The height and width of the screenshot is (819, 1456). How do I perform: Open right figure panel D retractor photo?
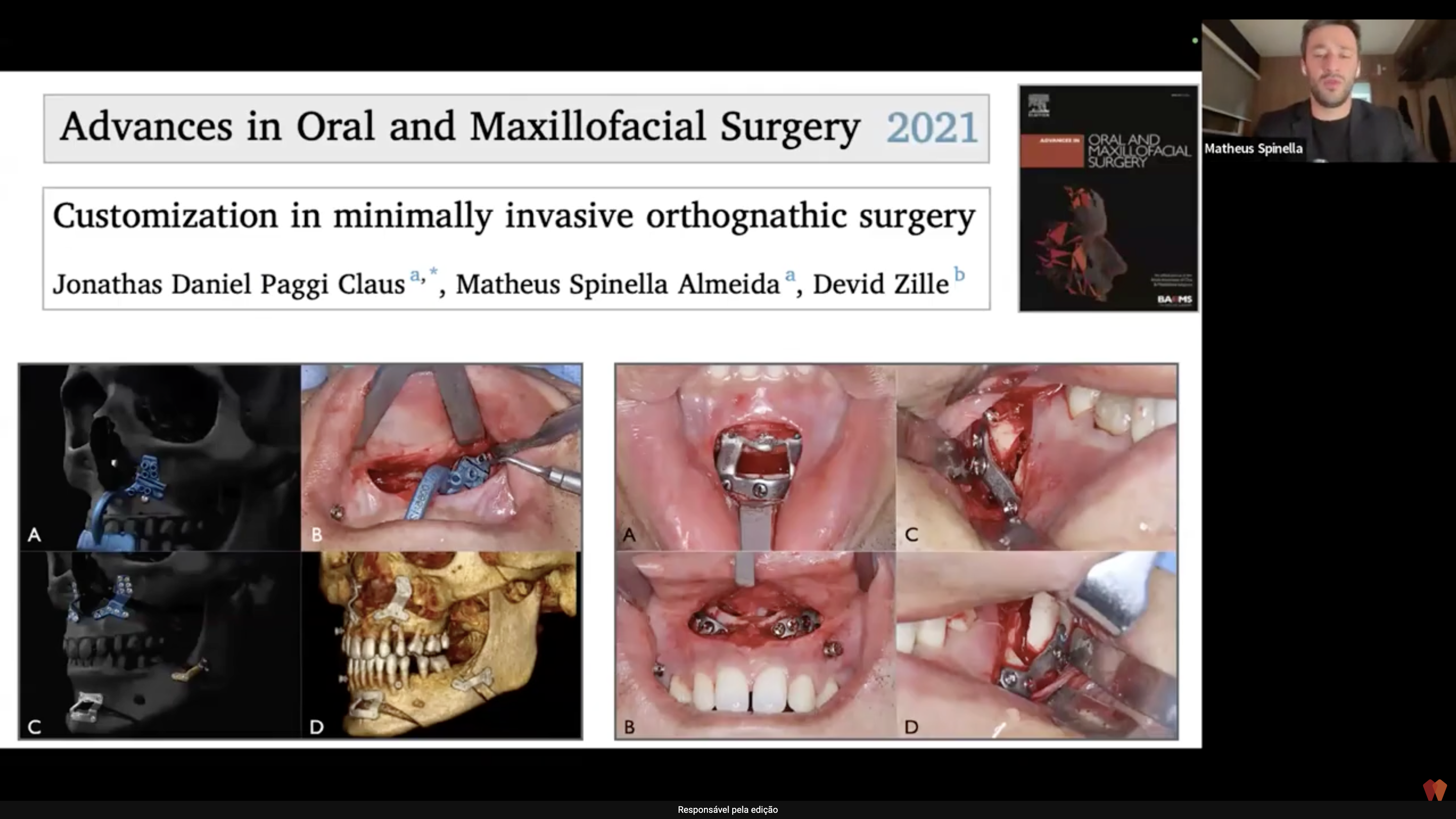(x=1037, y=644)
